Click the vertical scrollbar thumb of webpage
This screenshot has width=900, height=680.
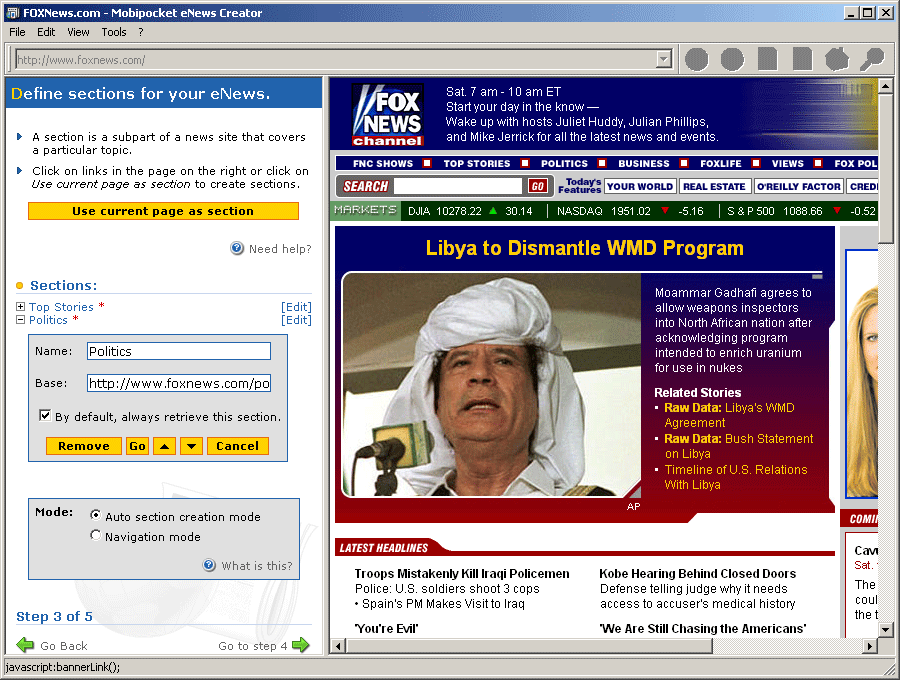click(x=885, y=169)
